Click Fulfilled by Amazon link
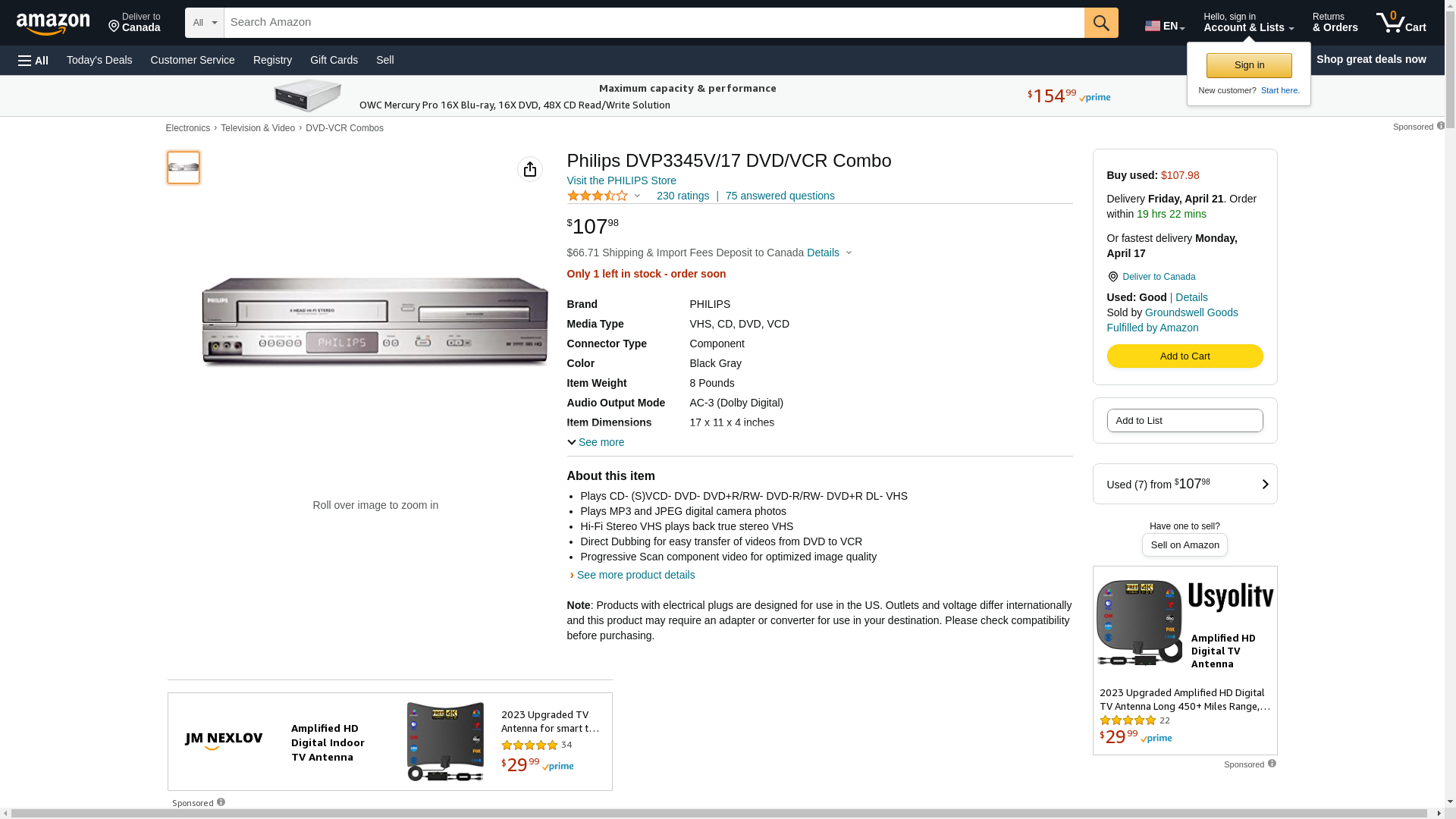 coord(1153,328)
